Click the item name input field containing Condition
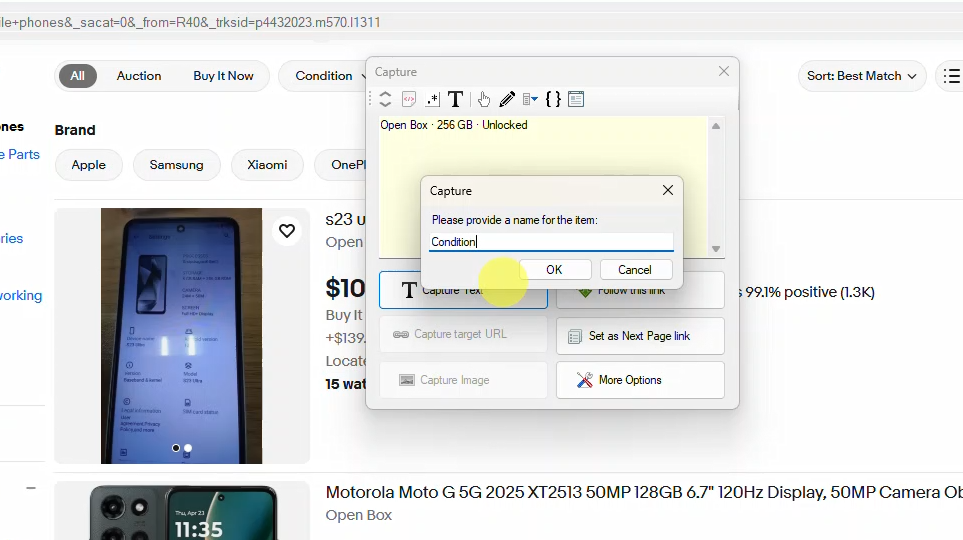The image size is (963, 540). tap(551, 242)
